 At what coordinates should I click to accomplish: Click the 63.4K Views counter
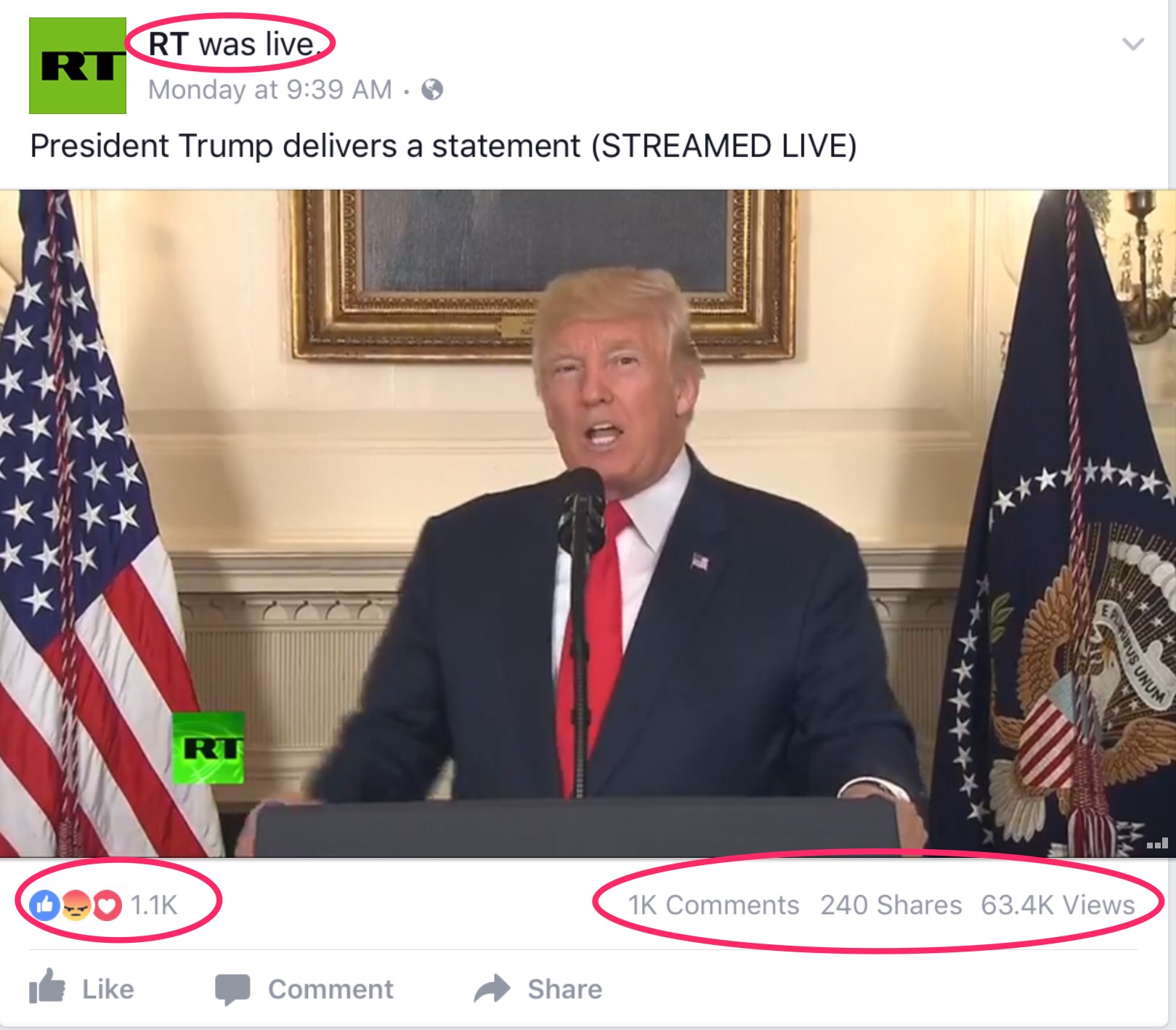click(1058, 905)
